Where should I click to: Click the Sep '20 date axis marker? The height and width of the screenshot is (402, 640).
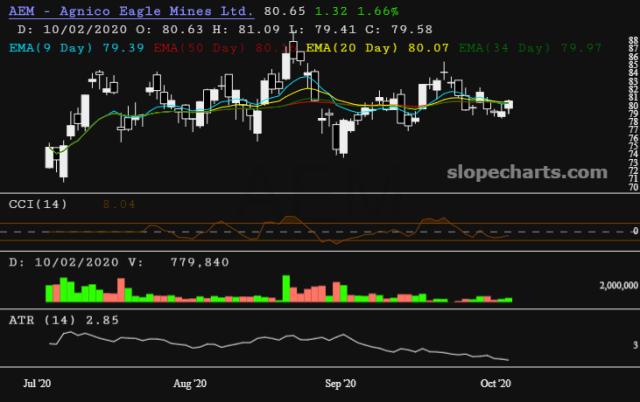tap(340, 384)
